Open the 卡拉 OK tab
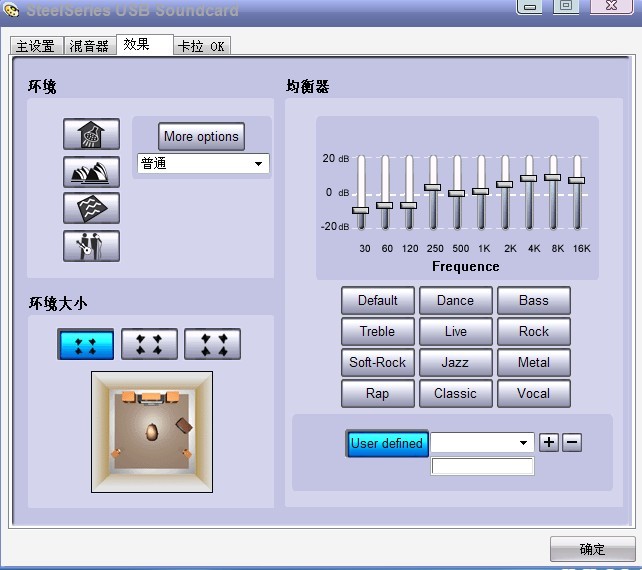This screenshot has width=642, height=570. tap(201, 46)
